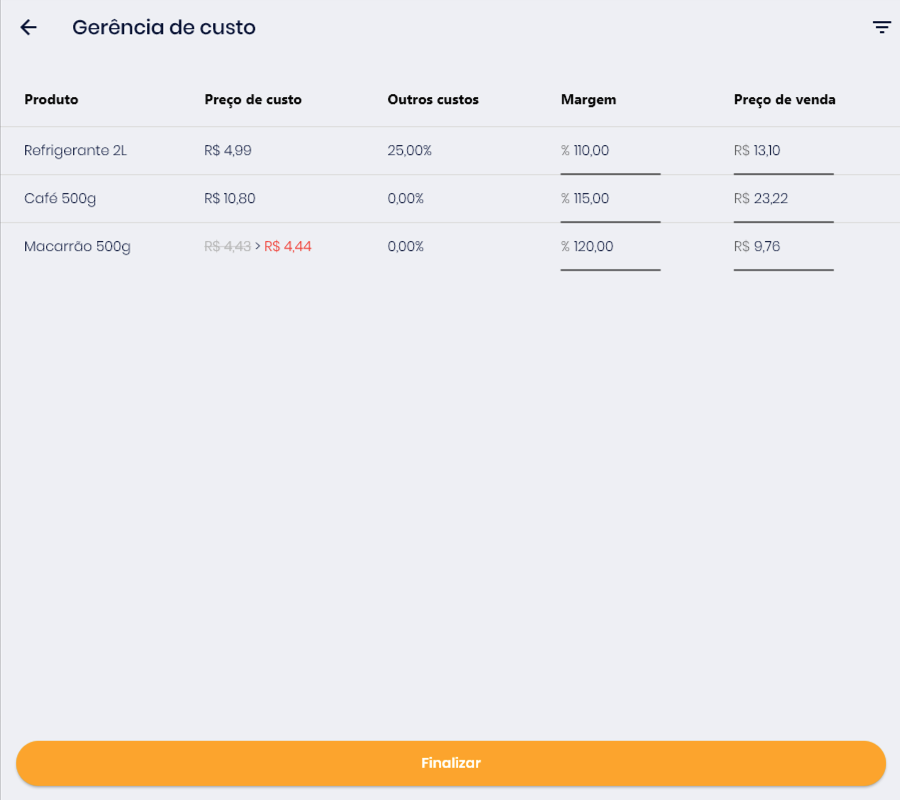The image size is (900, 800).
Task: Edit the Café 500g margin field
Action: click(x=610, y=200)
